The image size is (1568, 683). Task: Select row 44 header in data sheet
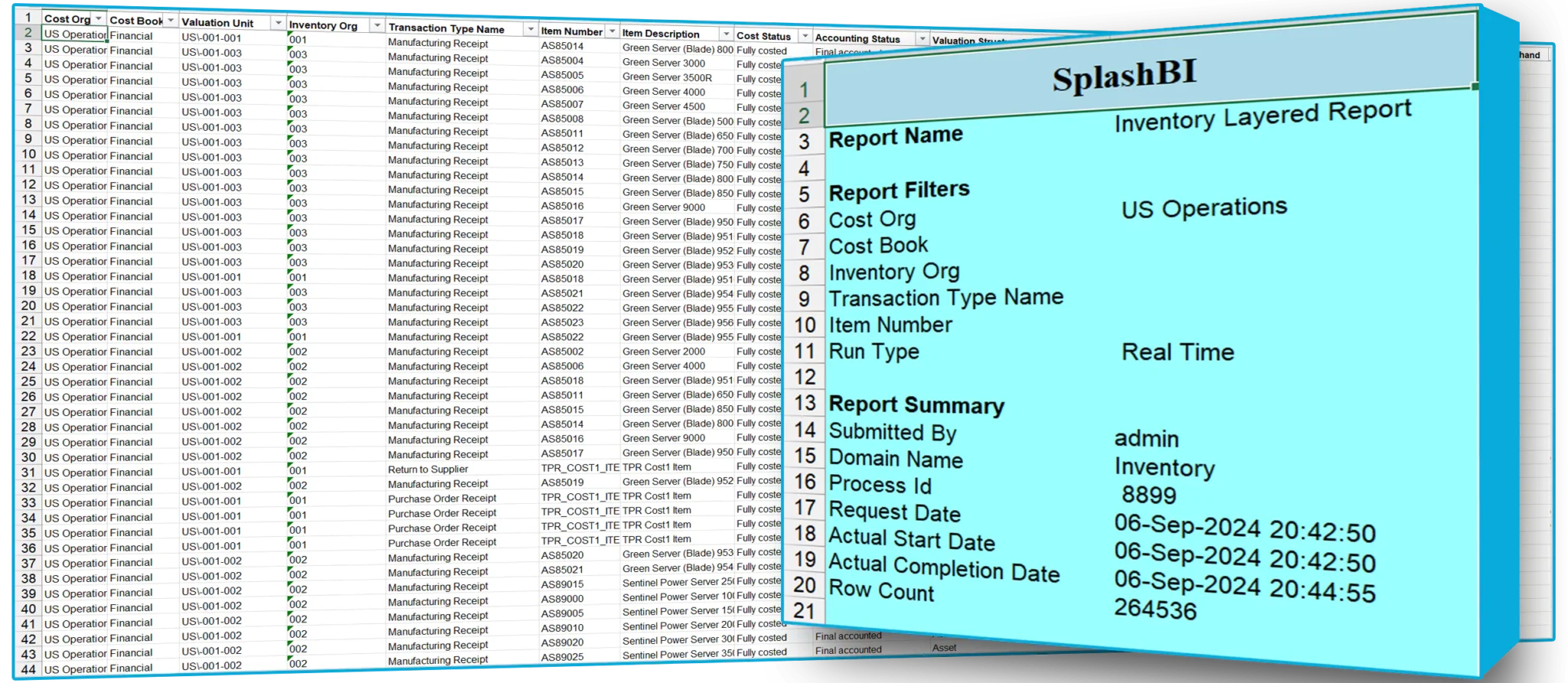point(28,669)
